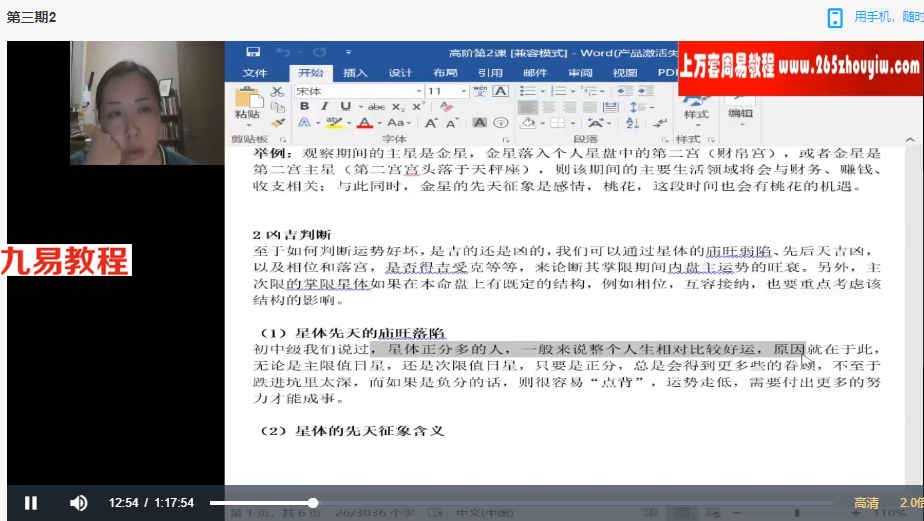The image size is (924, 521).
Task: Switch to the 引用 (References) tab
Action: coord(490,72)
